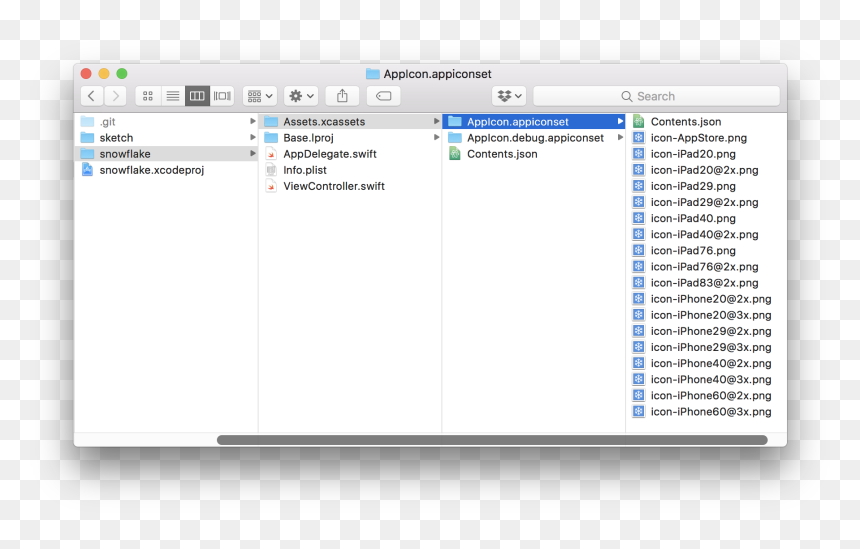The image size is (860, 549).
Task: Select ViewController.swift file icon
Action: coord(271,186)
